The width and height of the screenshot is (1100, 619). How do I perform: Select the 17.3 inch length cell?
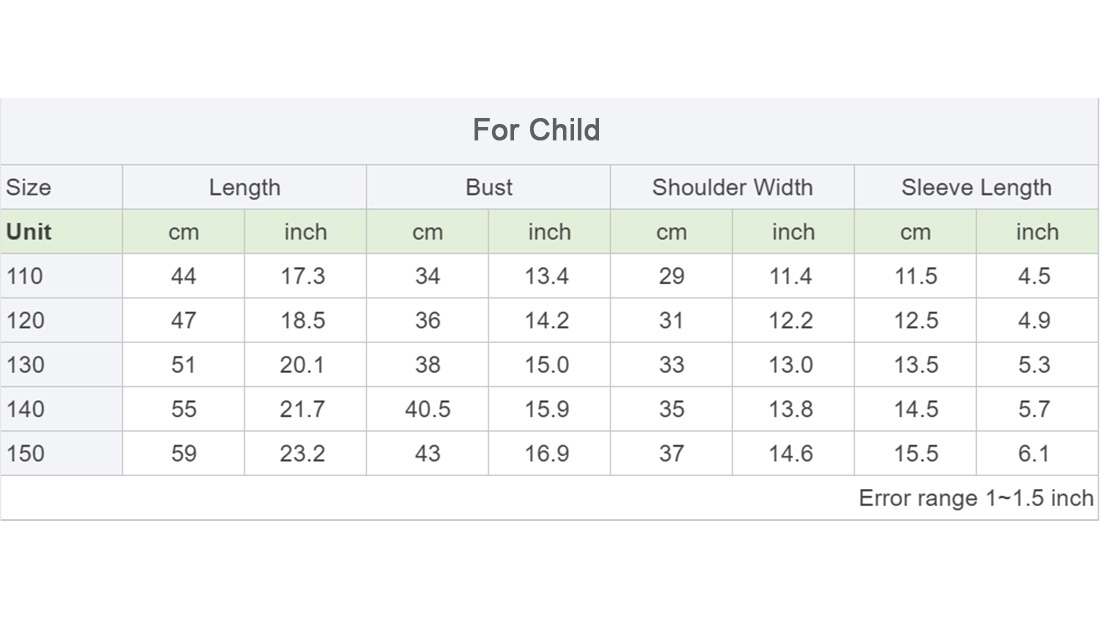point(303,276)
